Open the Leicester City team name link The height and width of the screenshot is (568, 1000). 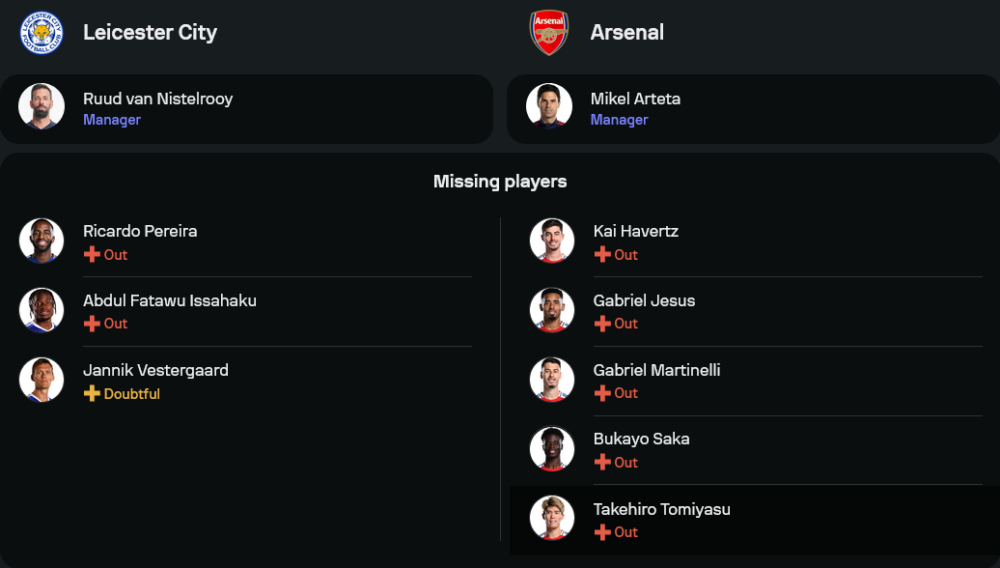pos(150,32)
